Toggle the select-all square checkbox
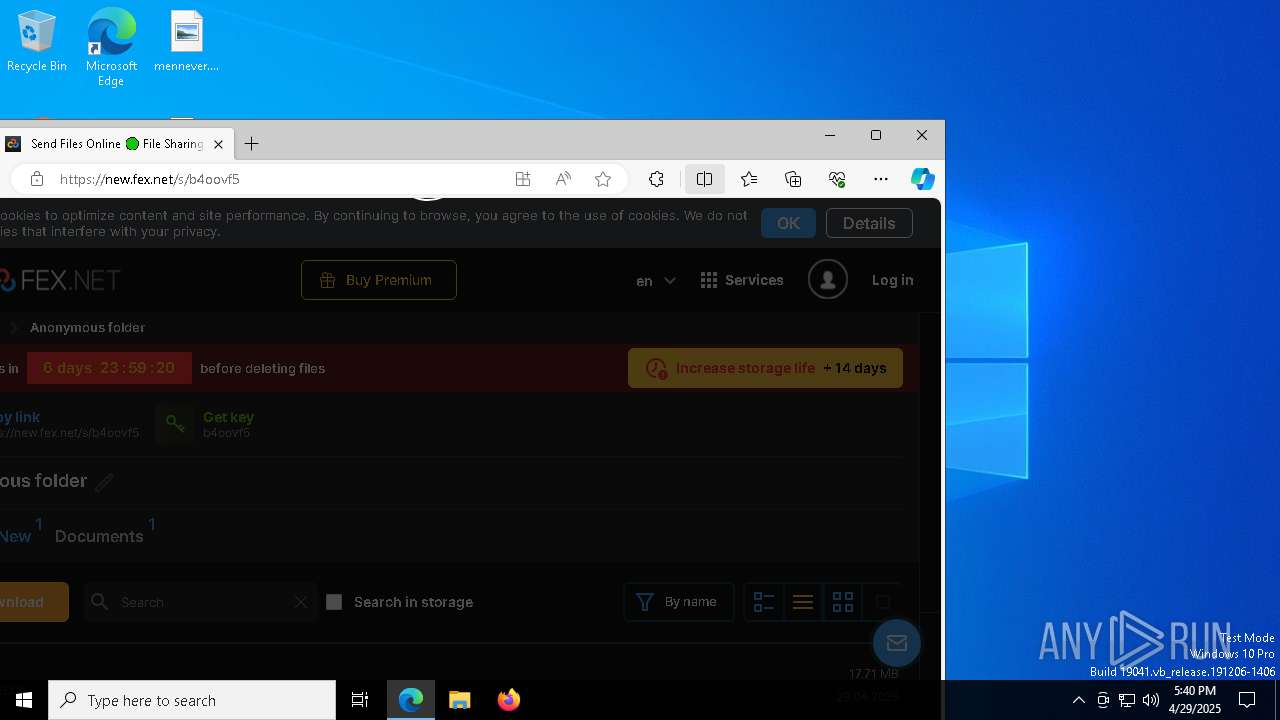 [882, 602]
